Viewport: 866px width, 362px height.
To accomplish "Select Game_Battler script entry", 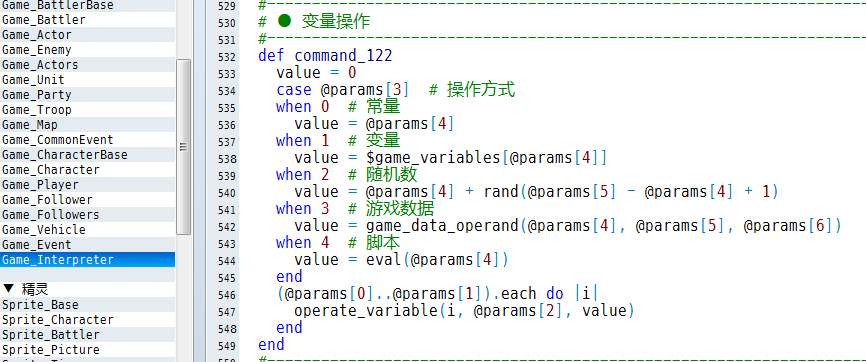I will 87,20.
